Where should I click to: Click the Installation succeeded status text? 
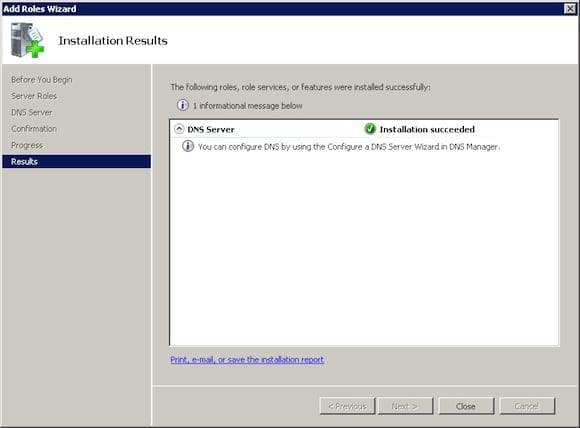tap(427, 129)
